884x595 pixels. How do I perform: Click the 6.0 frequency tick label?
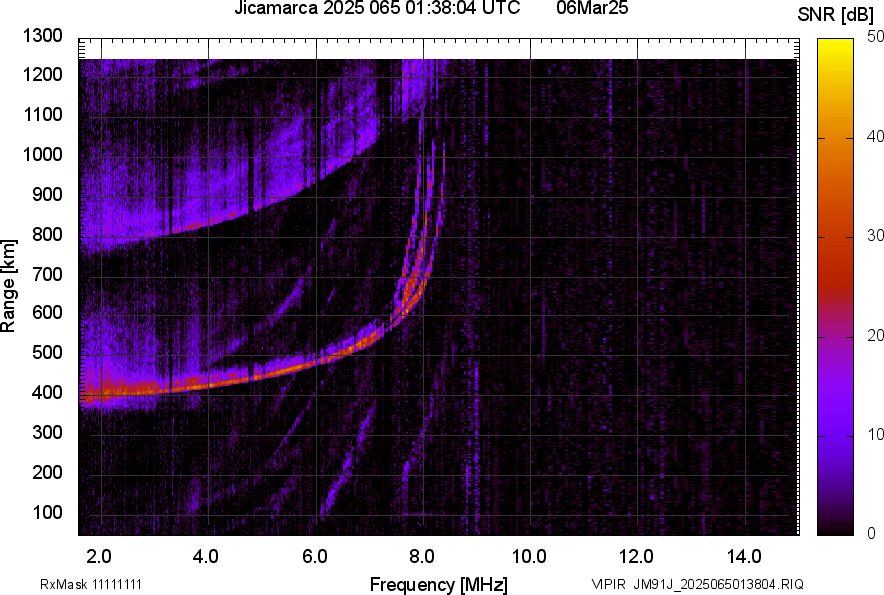tap(315, 557)
